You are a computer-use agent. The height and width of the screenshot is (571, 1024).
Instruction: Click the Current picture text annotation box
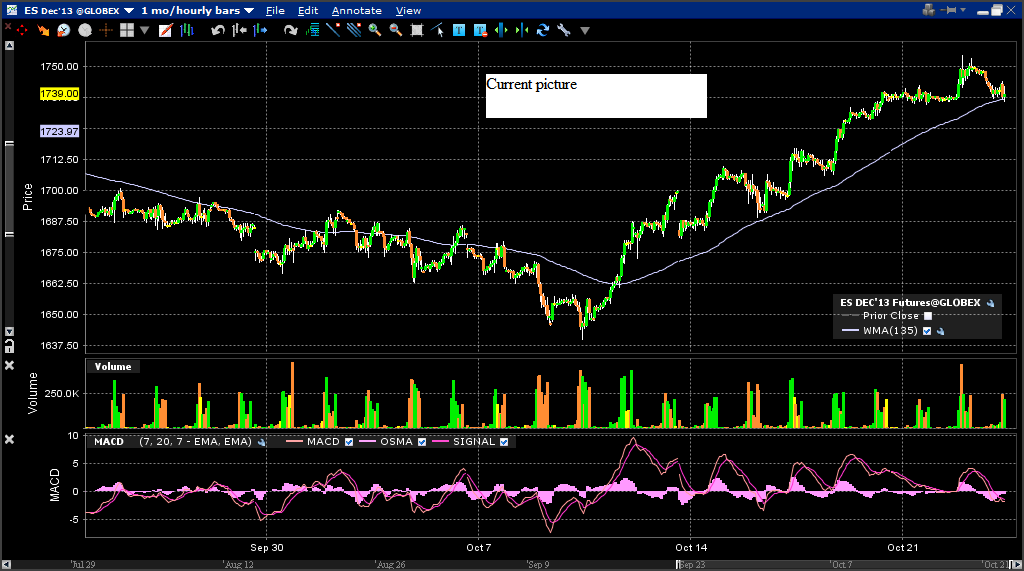[596, 96]
